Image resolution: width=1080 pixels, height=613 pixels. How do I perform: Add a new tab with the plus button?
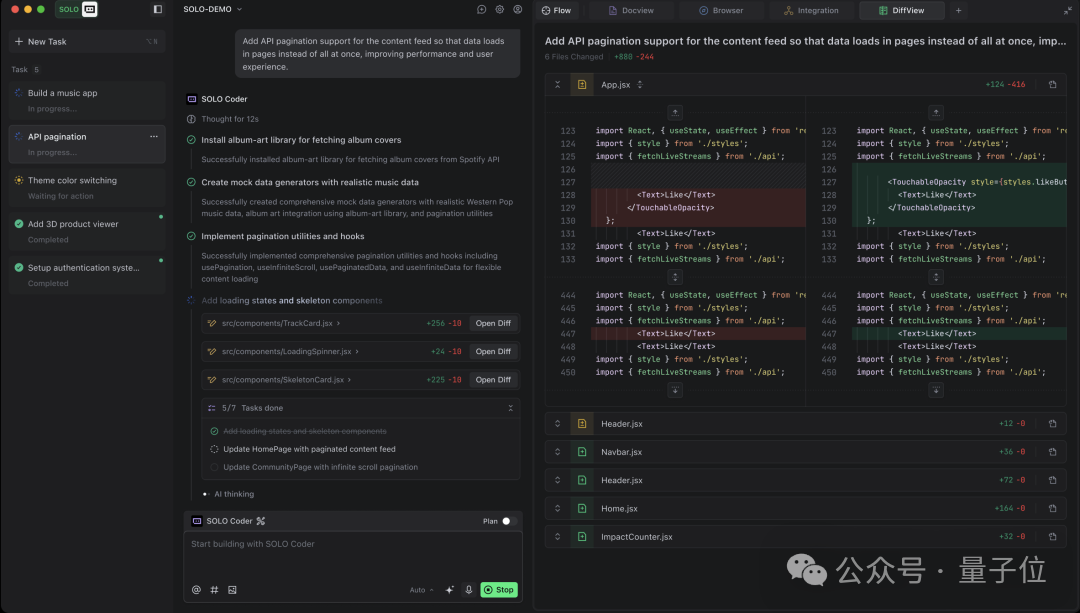pos(958,10)
